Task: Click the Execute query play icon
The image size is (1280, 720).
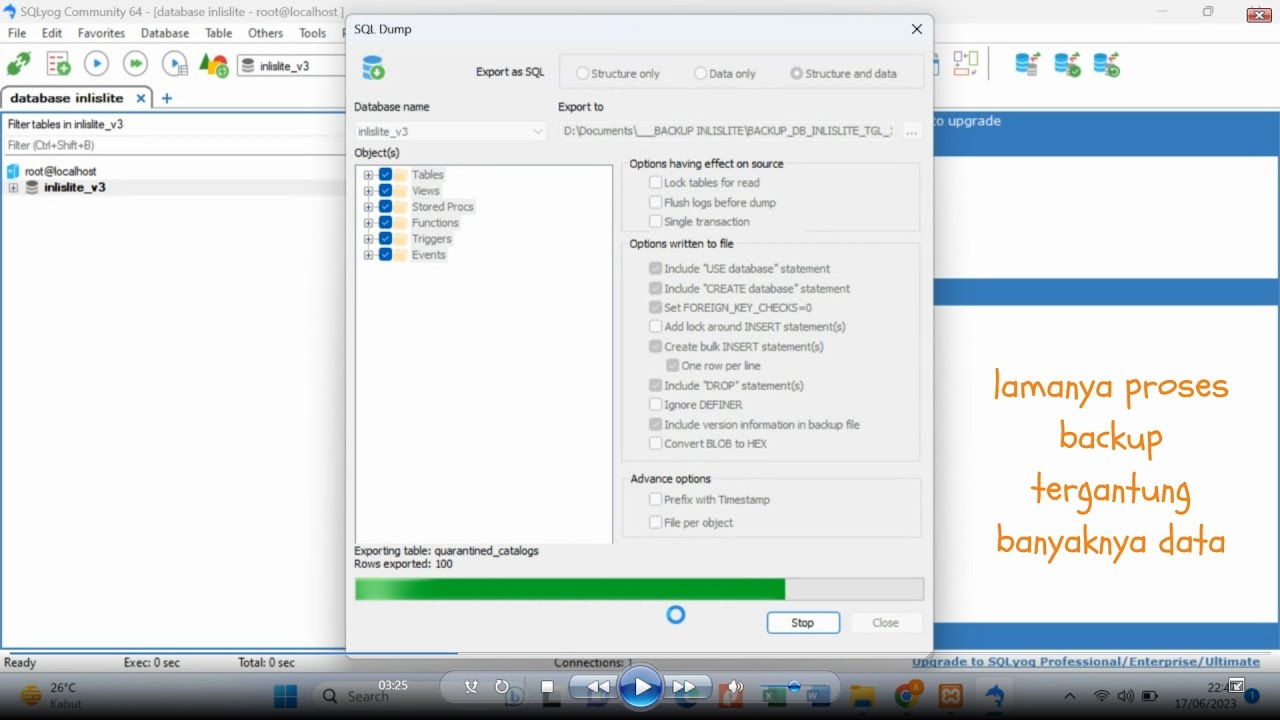Action: [x=96, y=64]
